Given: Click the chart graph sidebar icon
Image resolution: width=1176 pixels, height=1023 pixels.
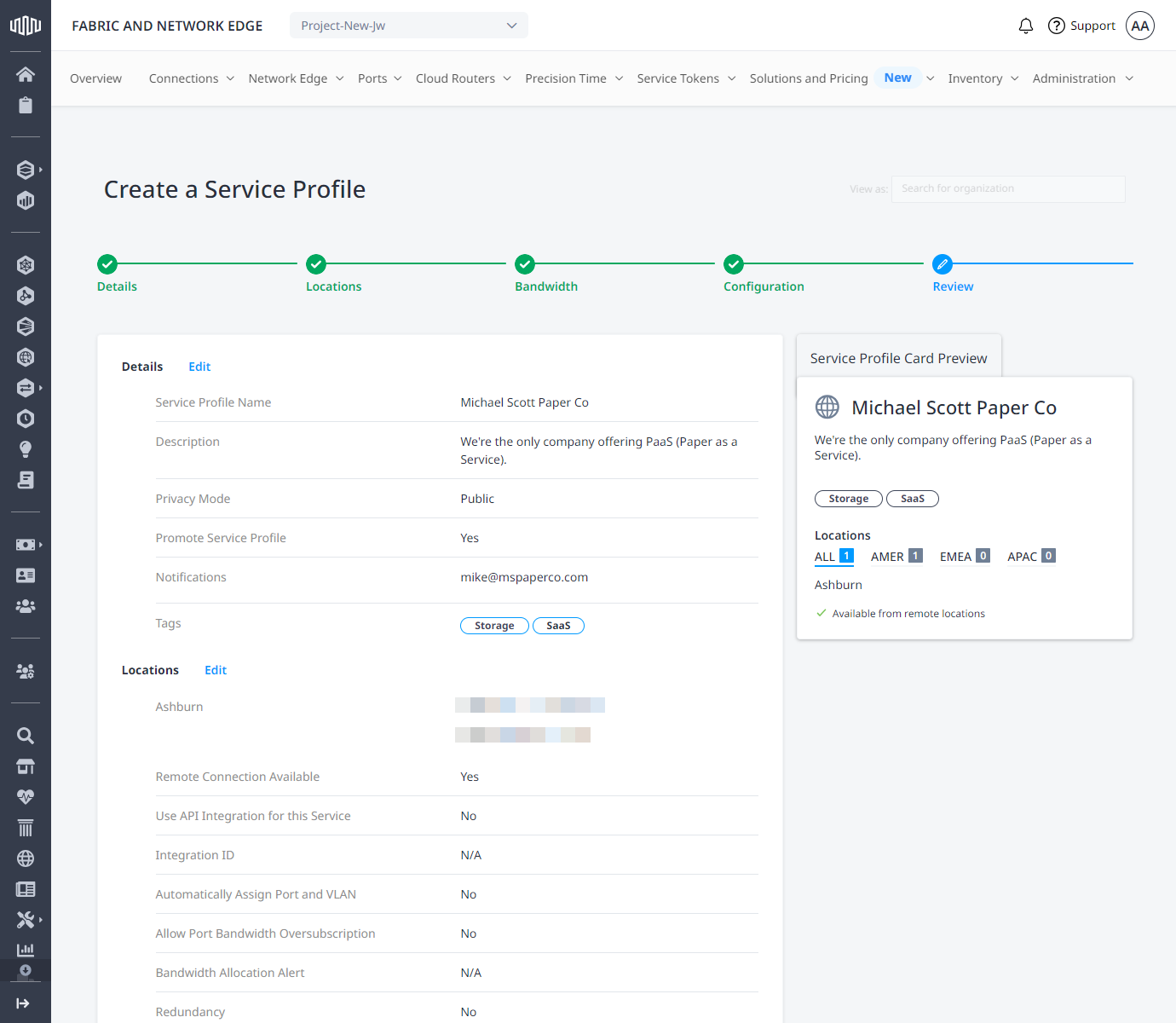Looking at the screenshot, I should point(26,950).
